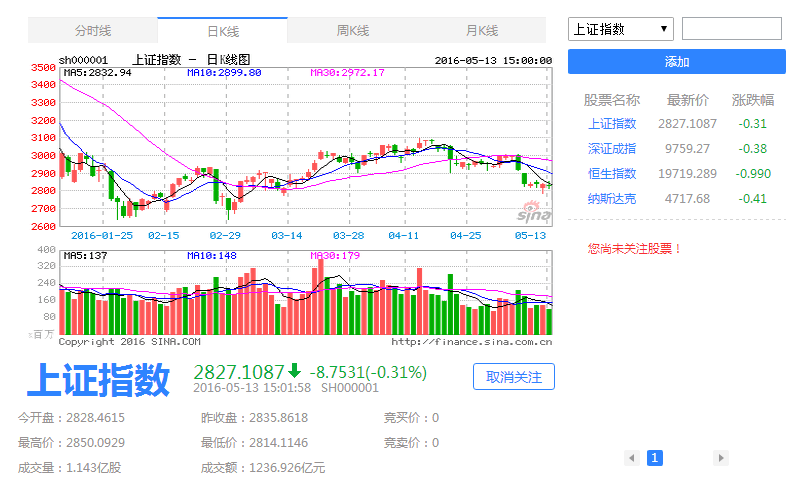Open the 深证成指 link
Viewport: 791px width, 494px height.
pos(612,149)
